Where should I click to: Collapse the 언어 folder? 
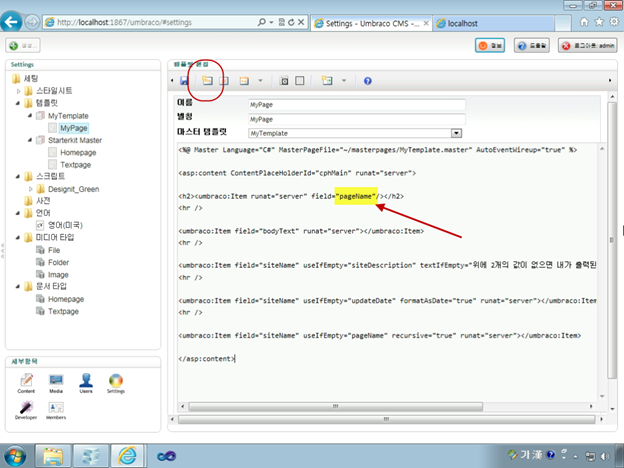click(18, 213)
